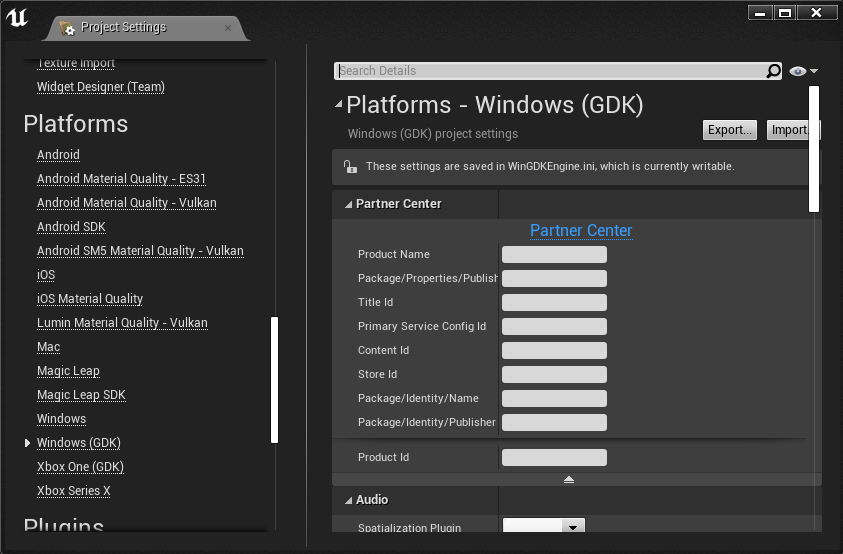Select Widget Designer (Team) category
Image resolution: width=843 pixels, height=554 pixels.
(101, 87)
